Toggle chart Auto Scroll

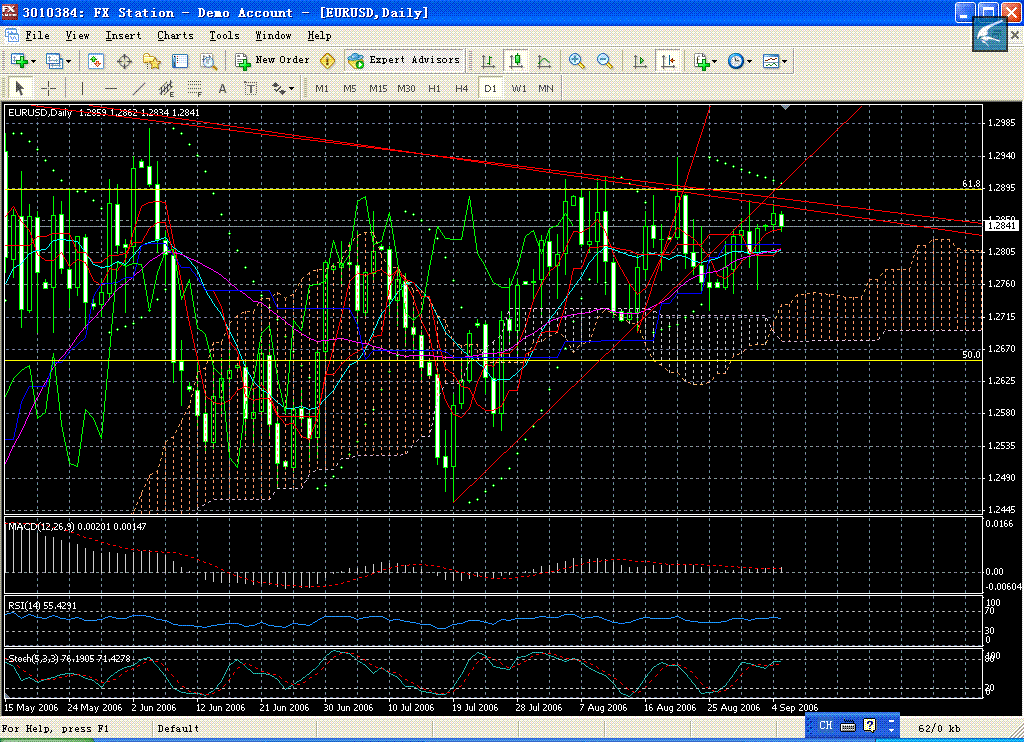point(640,61)
